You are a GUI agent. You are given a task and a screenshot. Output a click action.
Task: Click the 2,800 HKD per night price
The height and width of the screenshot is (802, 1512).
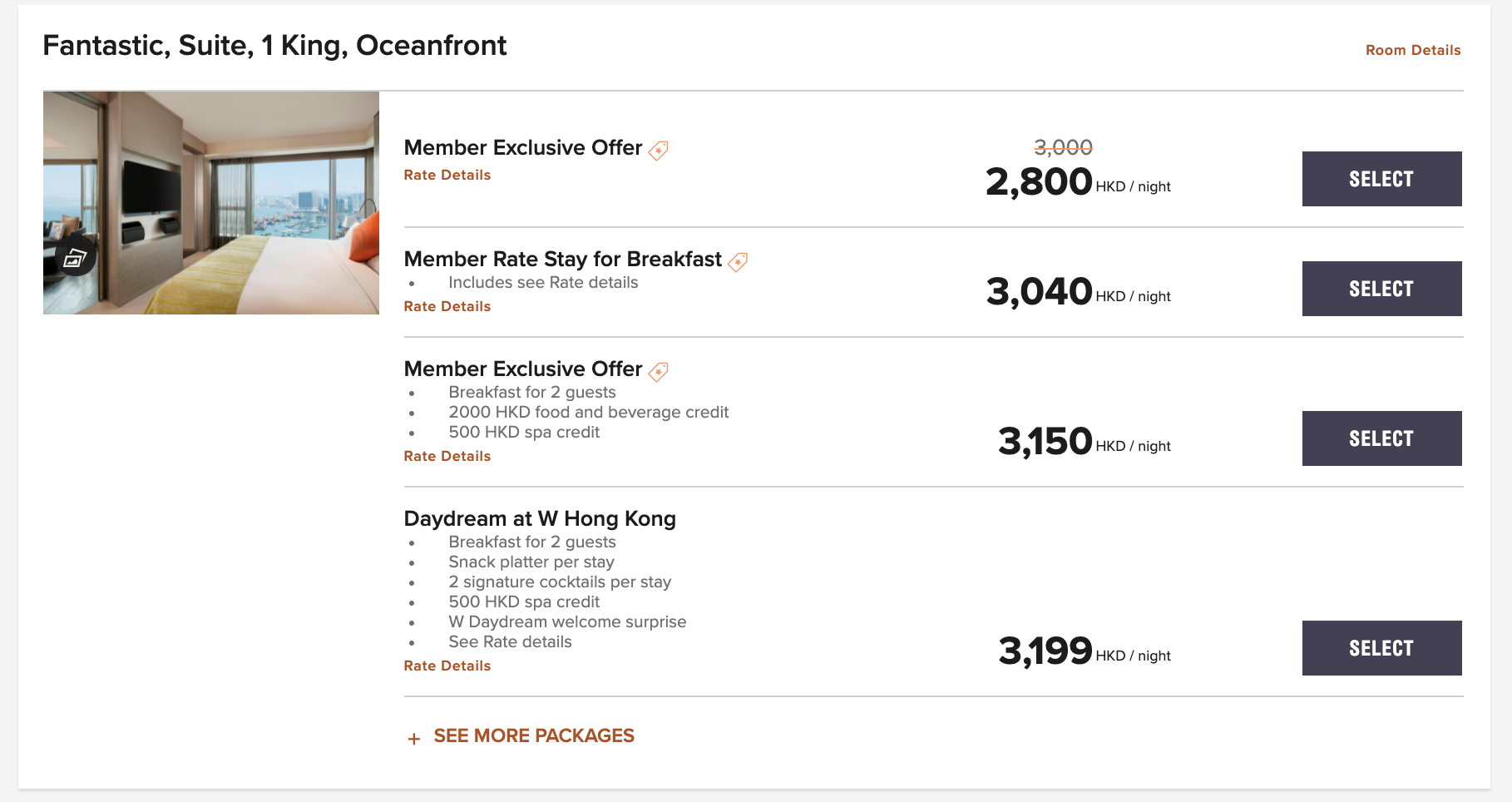tap(1078, 181)
